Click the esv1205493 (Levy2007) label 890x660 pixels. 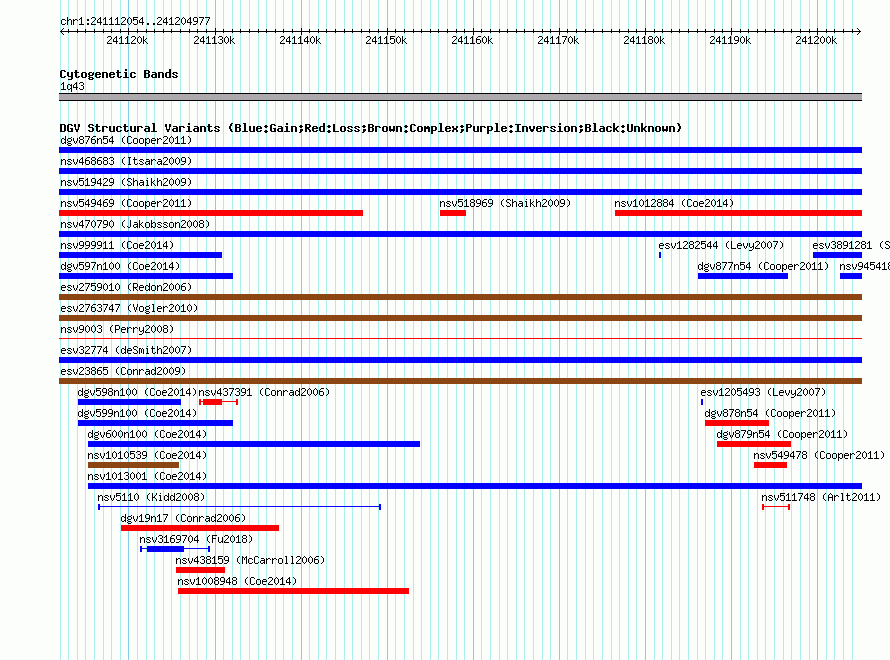pos(763,392)
